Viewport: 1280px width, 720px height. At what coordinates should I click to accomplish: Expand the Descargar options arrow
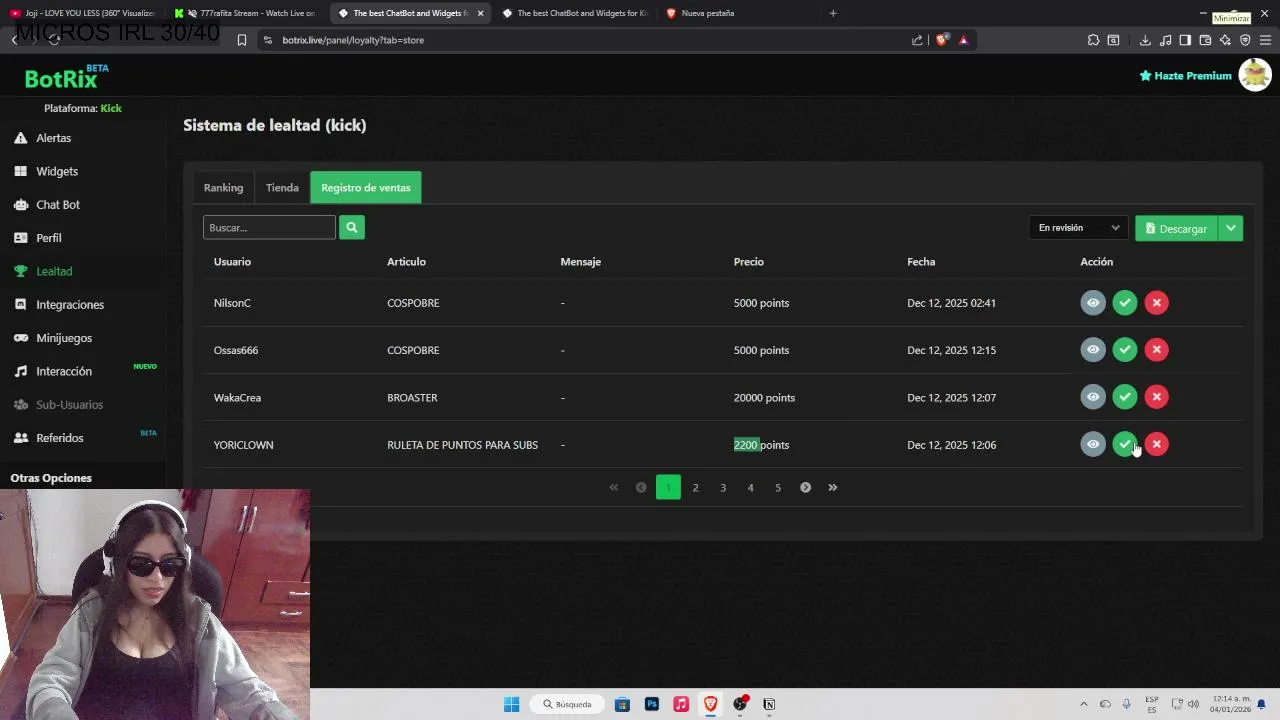(1231, 228)
